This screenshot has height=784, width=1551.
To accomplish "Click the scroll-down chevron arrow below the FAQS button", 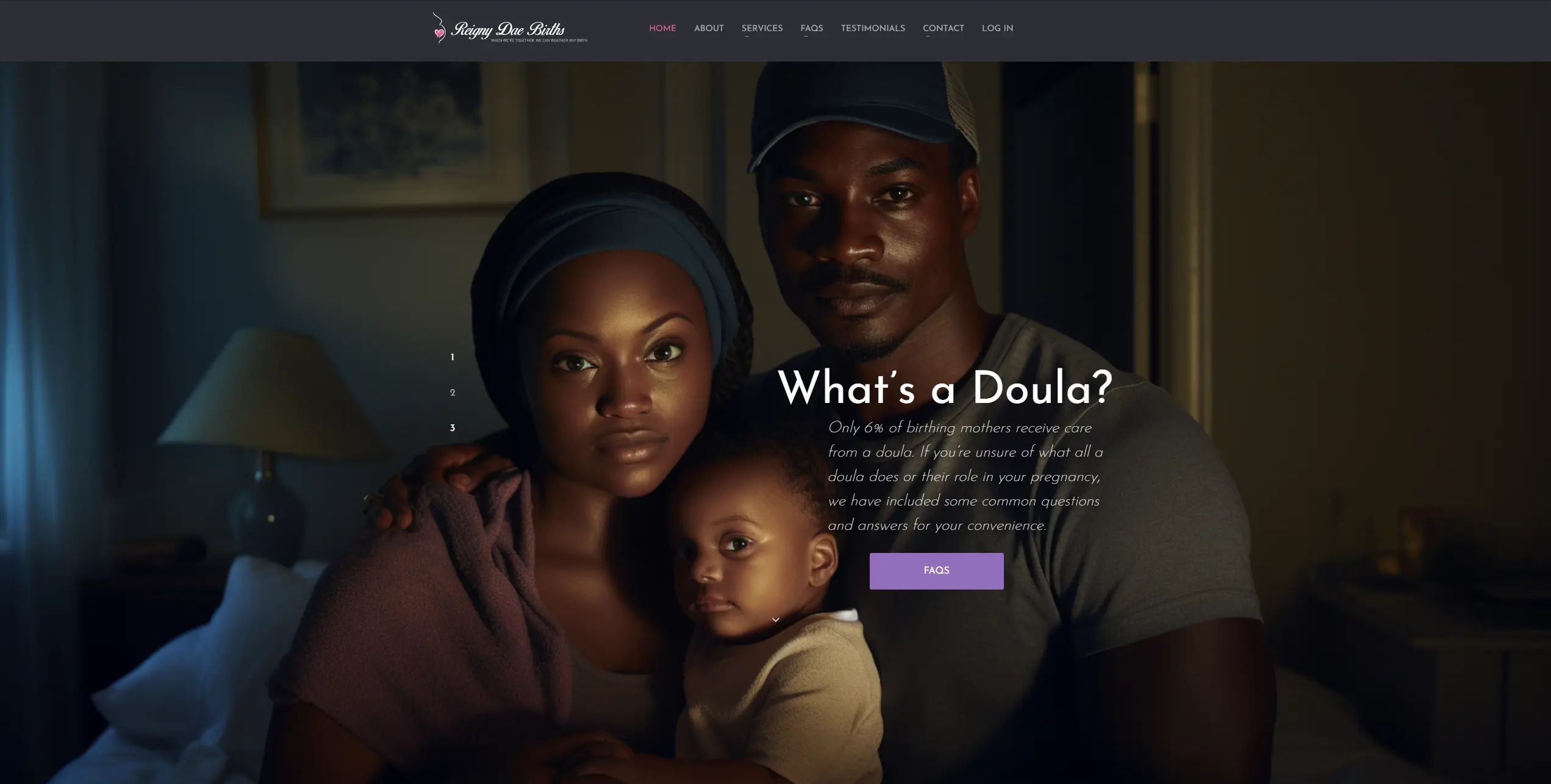I will [x=776, y=620].
